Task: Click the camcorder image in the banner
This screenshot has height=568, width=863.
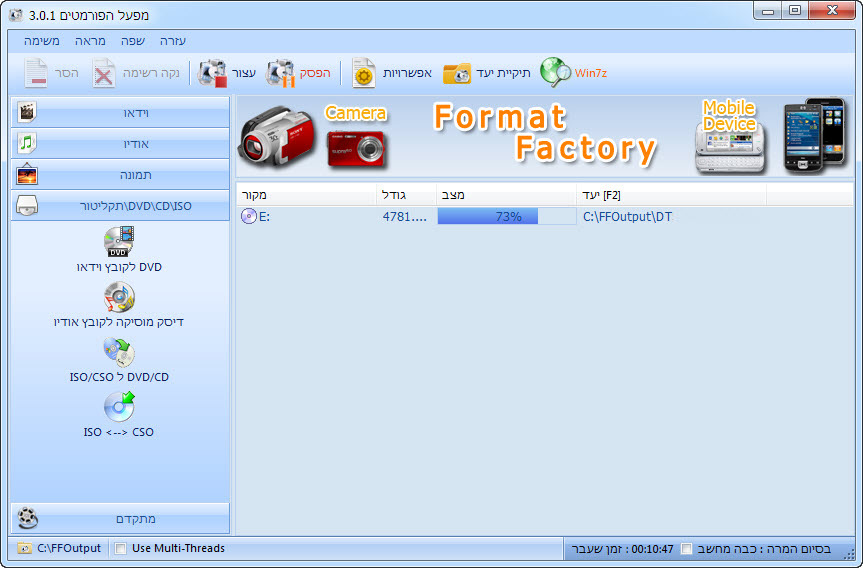Action: pos(277,136)
